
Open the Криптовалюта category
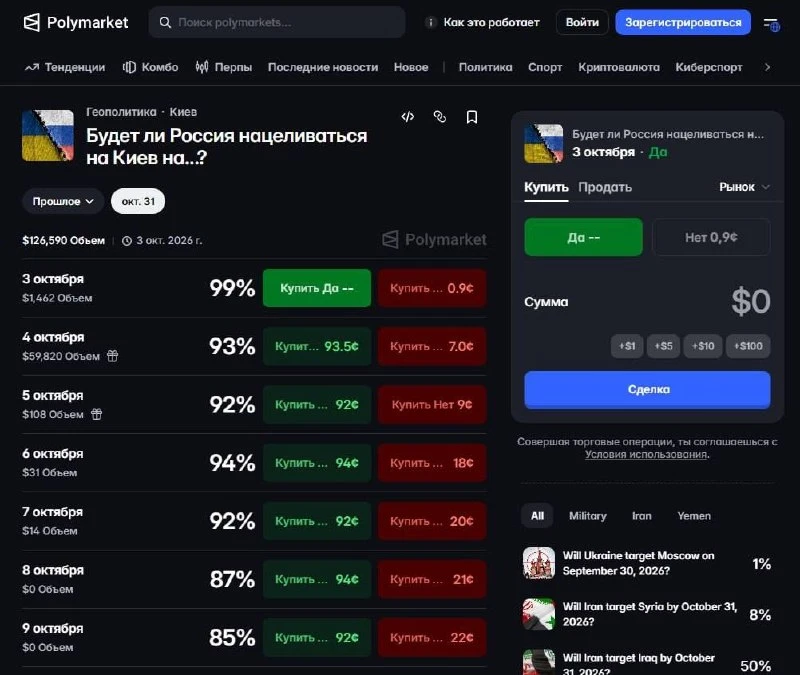pos(618,67)
